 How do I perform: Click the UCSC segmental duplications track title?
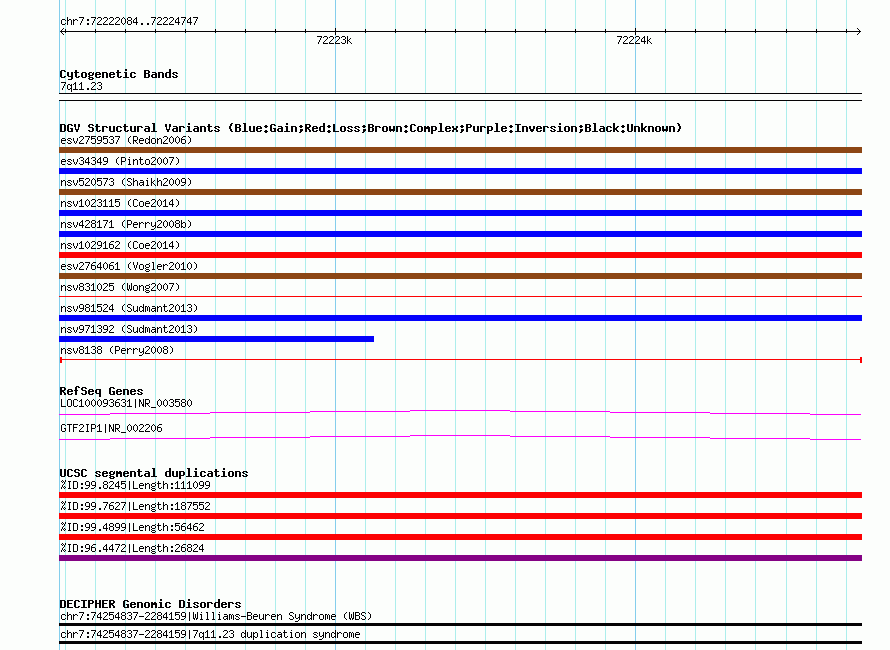click(154, 473)
